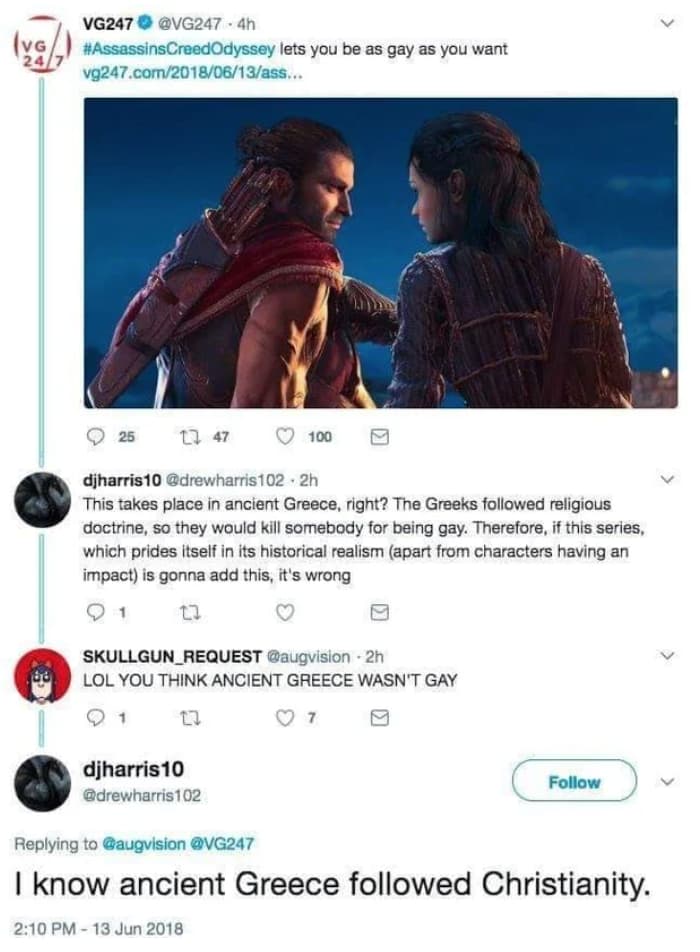View the Assassin's Creed Odyssey image
700x952 pixels.
coord(381,253)
